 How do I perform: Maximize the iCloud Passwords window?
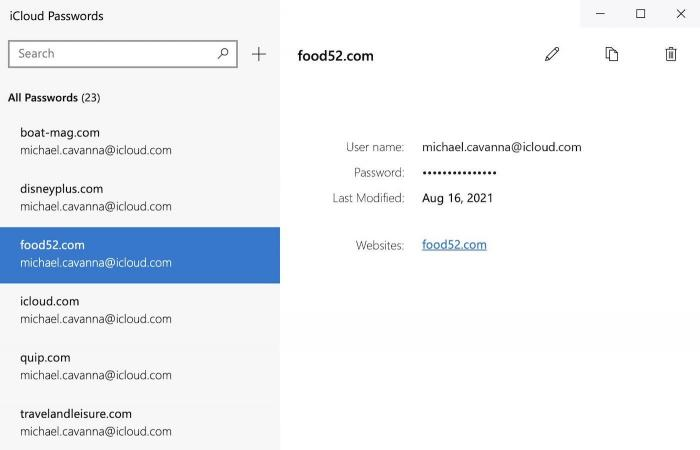coord(641,13)
